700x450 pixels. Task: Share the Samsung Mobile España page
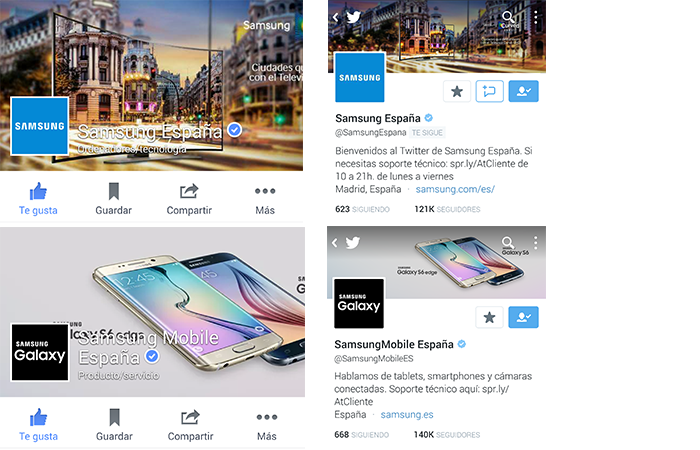190,425
